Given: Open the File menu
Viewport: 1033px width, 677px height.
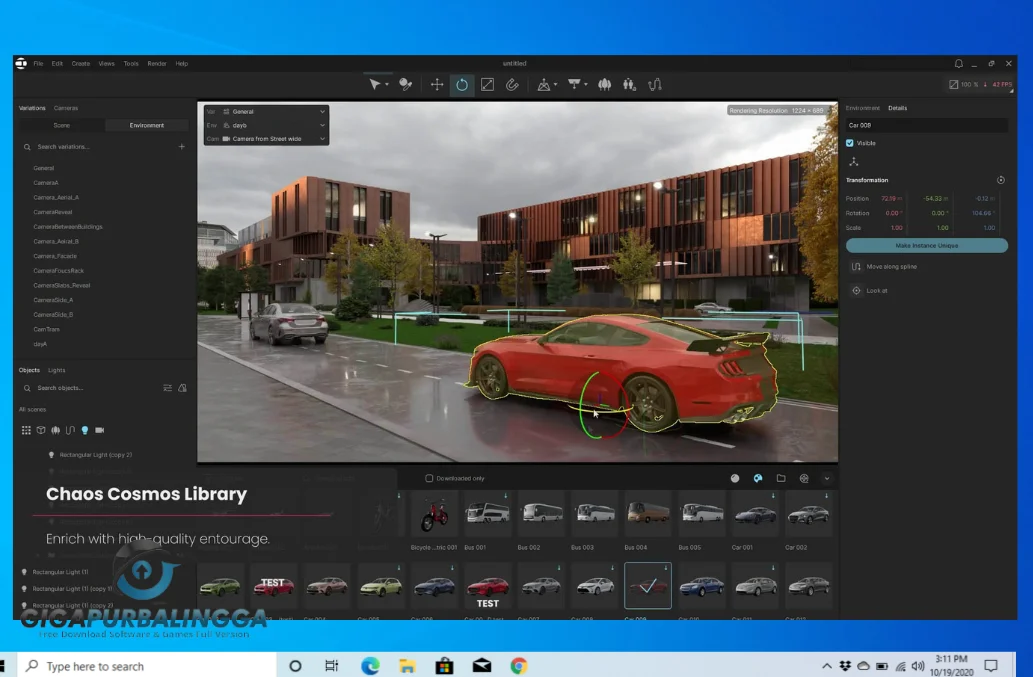Looking at the screenshot, I should point(38,64).
